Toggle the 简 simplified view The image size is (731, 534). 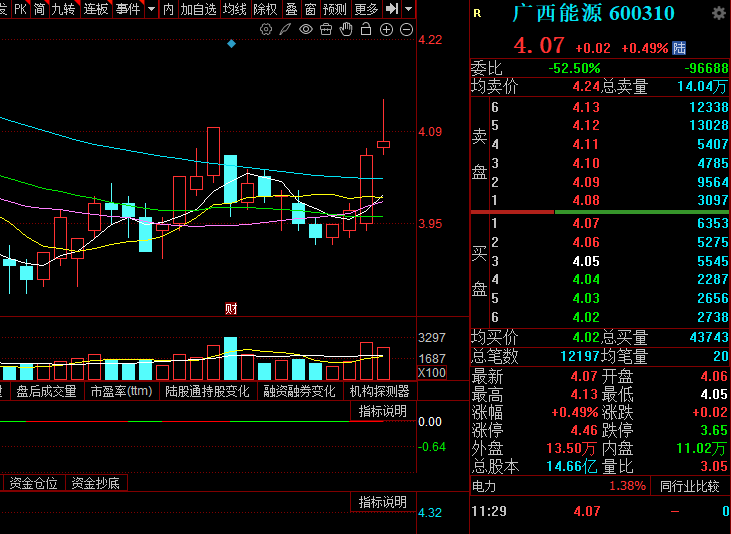pyautogui.click(x=40, y=8)
